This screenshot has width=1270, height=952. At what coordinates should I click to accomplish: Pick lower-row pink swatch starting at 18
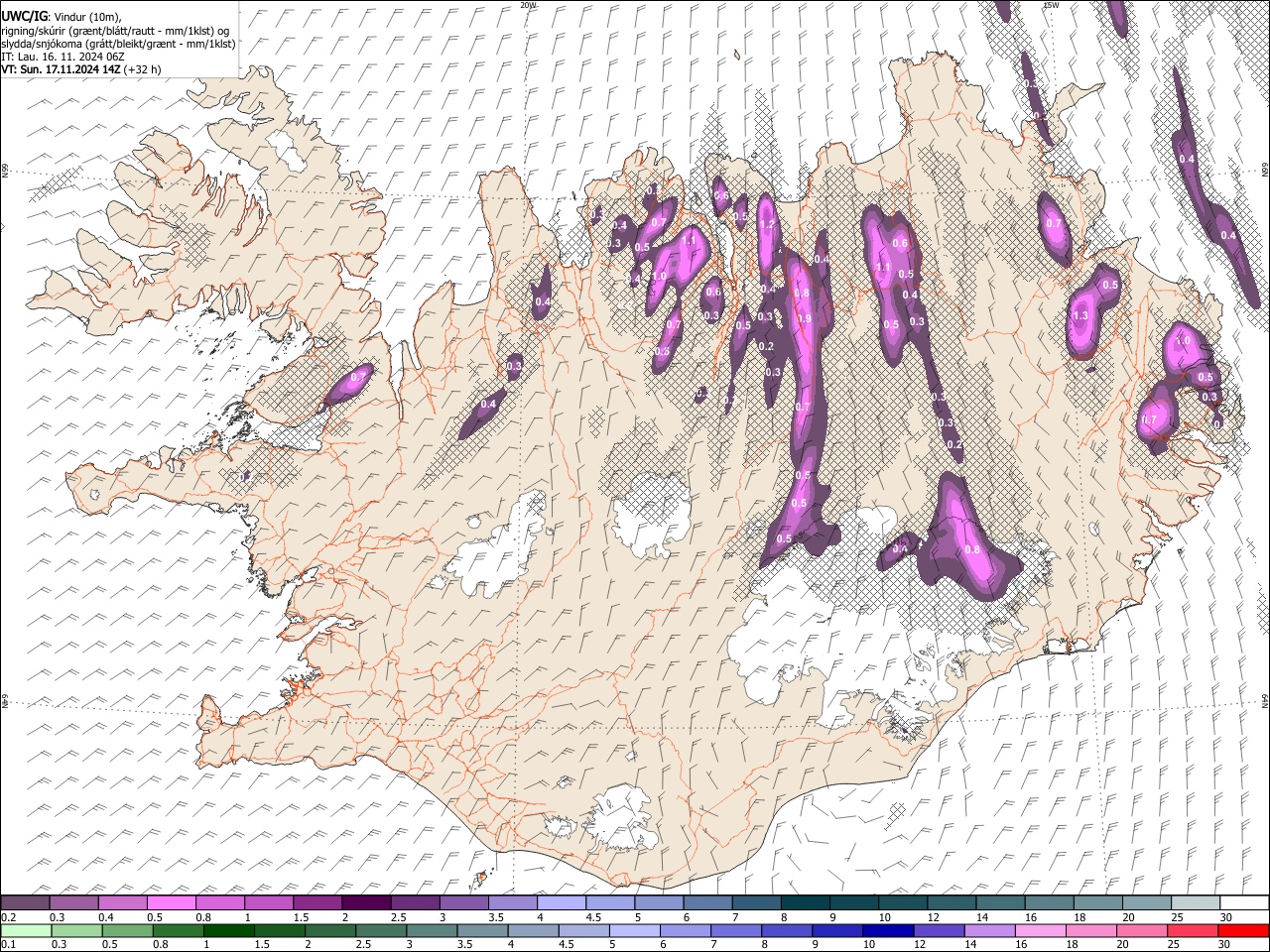tap(1091, 931)
